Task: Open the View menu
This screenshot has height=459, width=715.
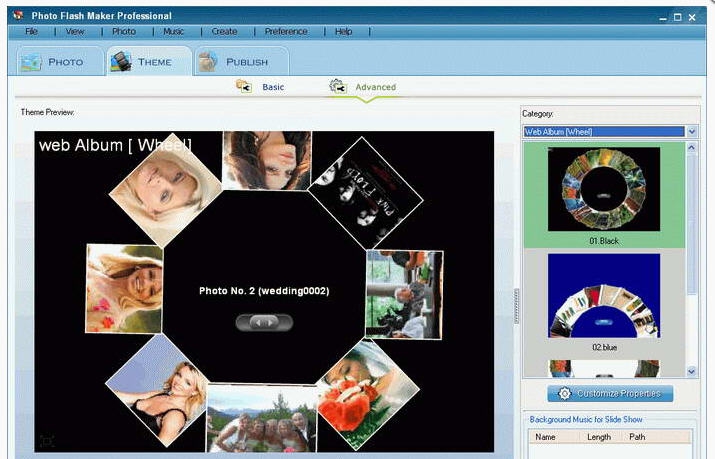Action: coord(75,31)
